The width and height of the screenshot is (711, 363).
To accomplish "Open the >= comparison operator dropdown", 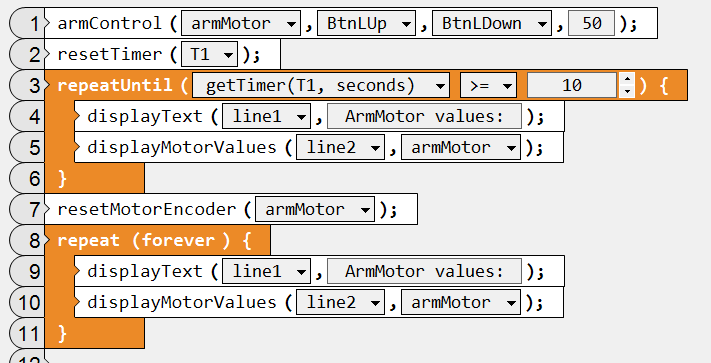I will [x=488, y=85].
